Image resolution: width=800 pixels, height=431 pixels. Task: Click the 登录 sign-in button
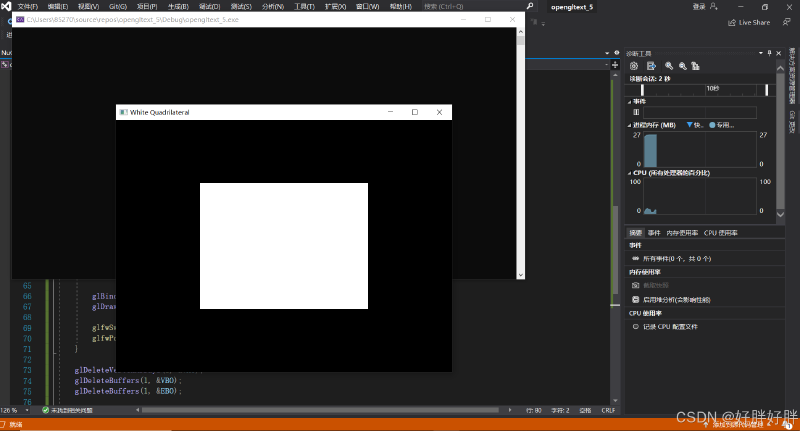705,7
